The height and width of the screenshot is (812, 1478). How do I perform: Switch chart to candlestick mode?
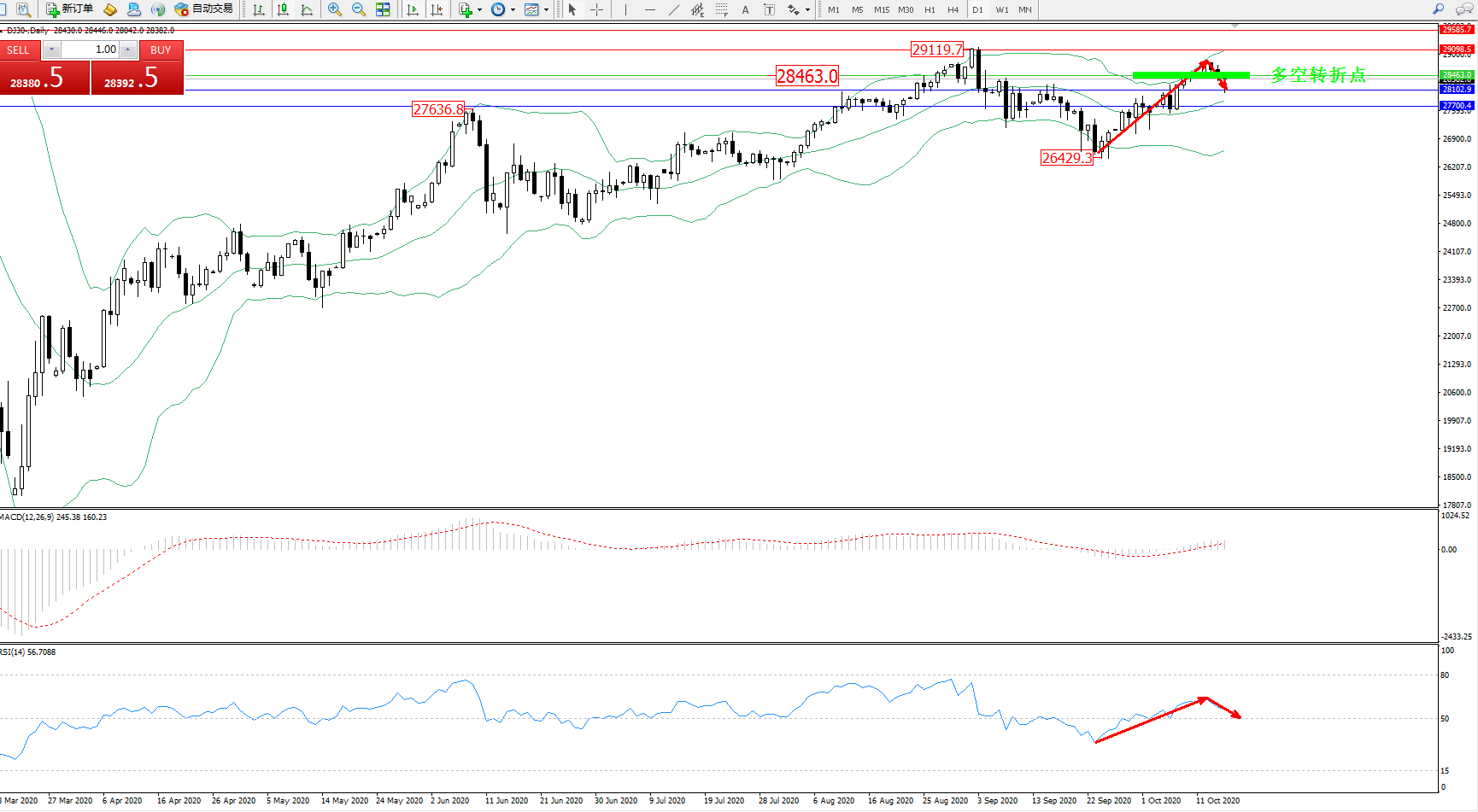coord(283,9)
